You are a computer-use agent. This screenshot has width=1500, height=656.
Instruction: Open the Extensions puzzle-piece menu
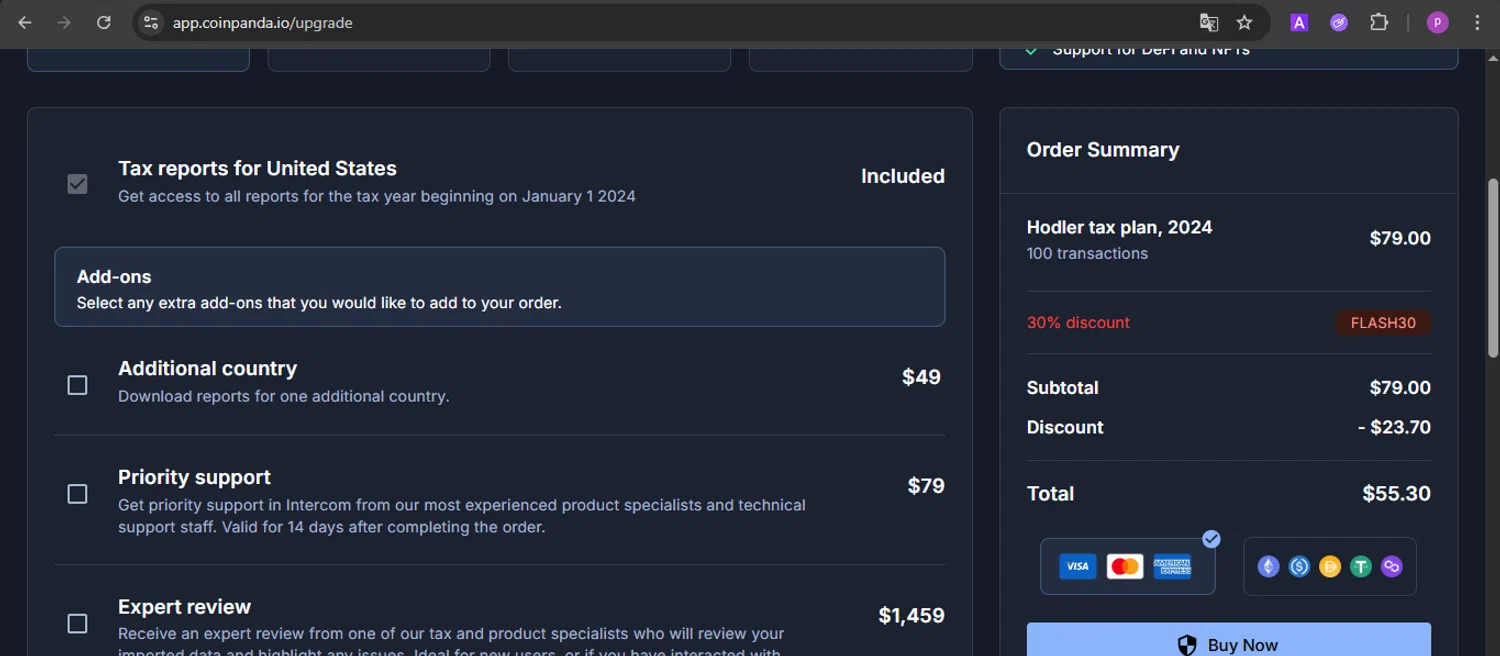pyautogui.click(x=1379, y=22)
